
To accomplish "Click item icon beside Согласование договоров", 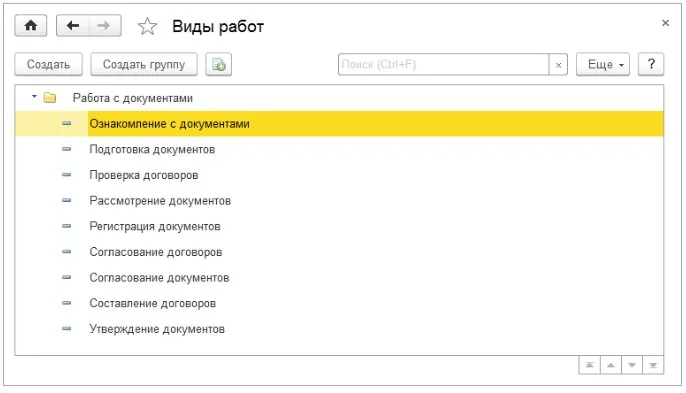I will point(66,252).
